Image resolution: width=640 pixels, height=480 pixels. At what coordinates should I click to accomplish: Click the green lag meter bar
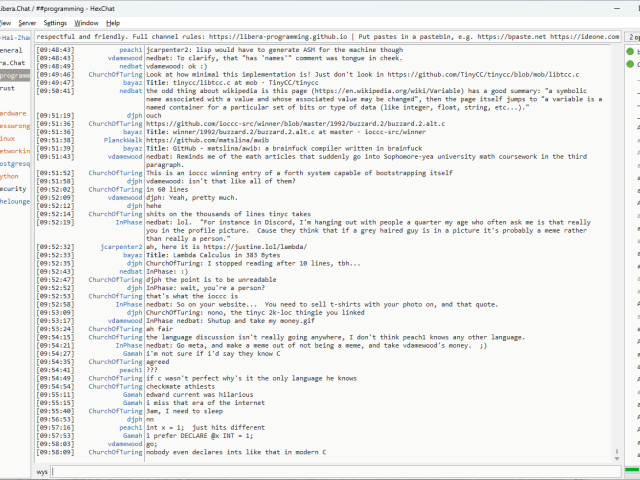click(632, 471)
